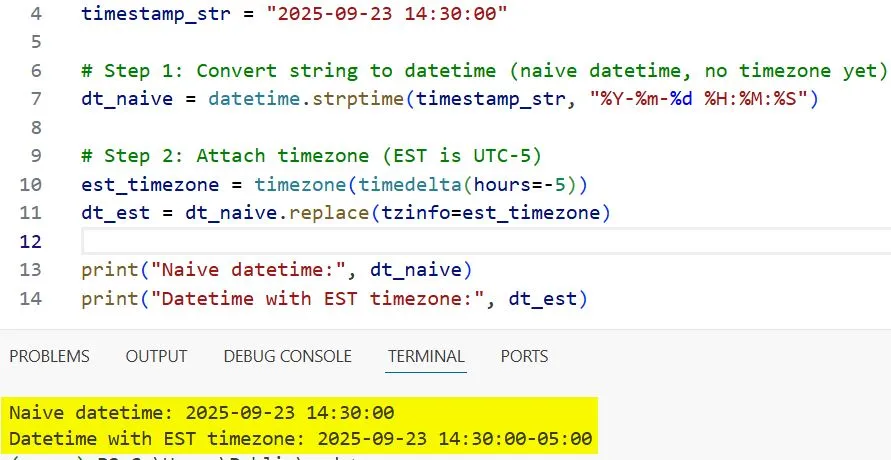
Task: Select the TERMINAL tab
Action: (x=426, y=356)
